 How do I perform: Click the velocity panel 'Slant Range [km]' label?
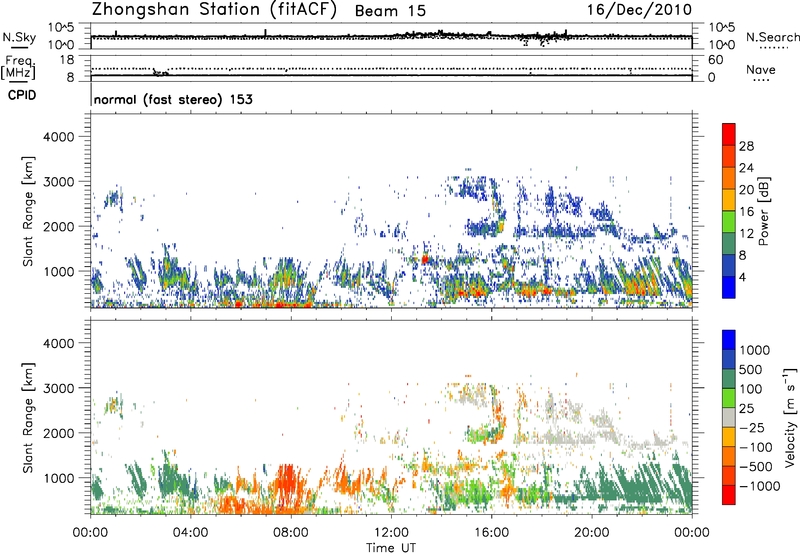tap(28, 417)
